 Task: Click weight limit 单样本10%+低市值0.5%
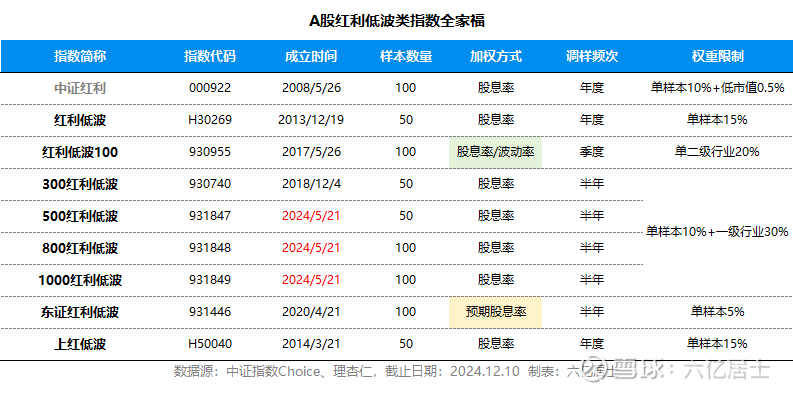pos(717,88)
